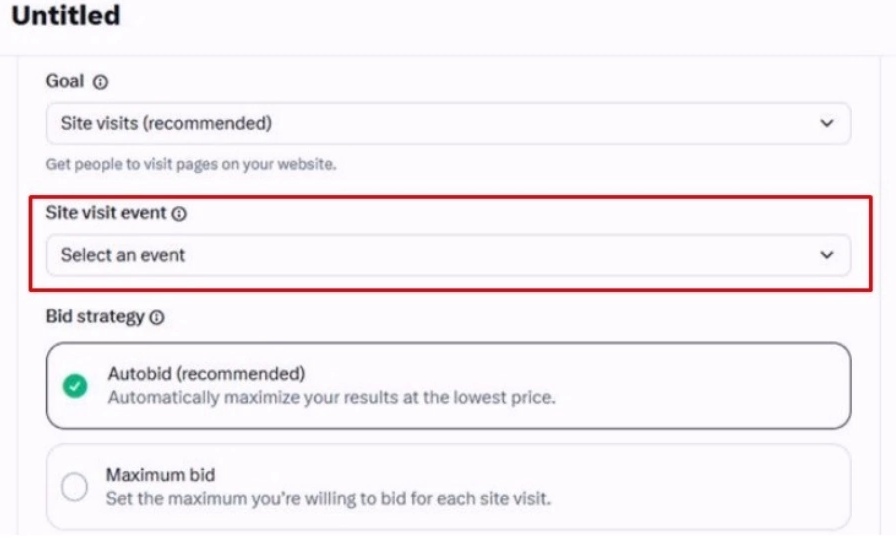The image size is (896, 558).
Task: Click the chevron on Select an event
Action: coord(826,254)
